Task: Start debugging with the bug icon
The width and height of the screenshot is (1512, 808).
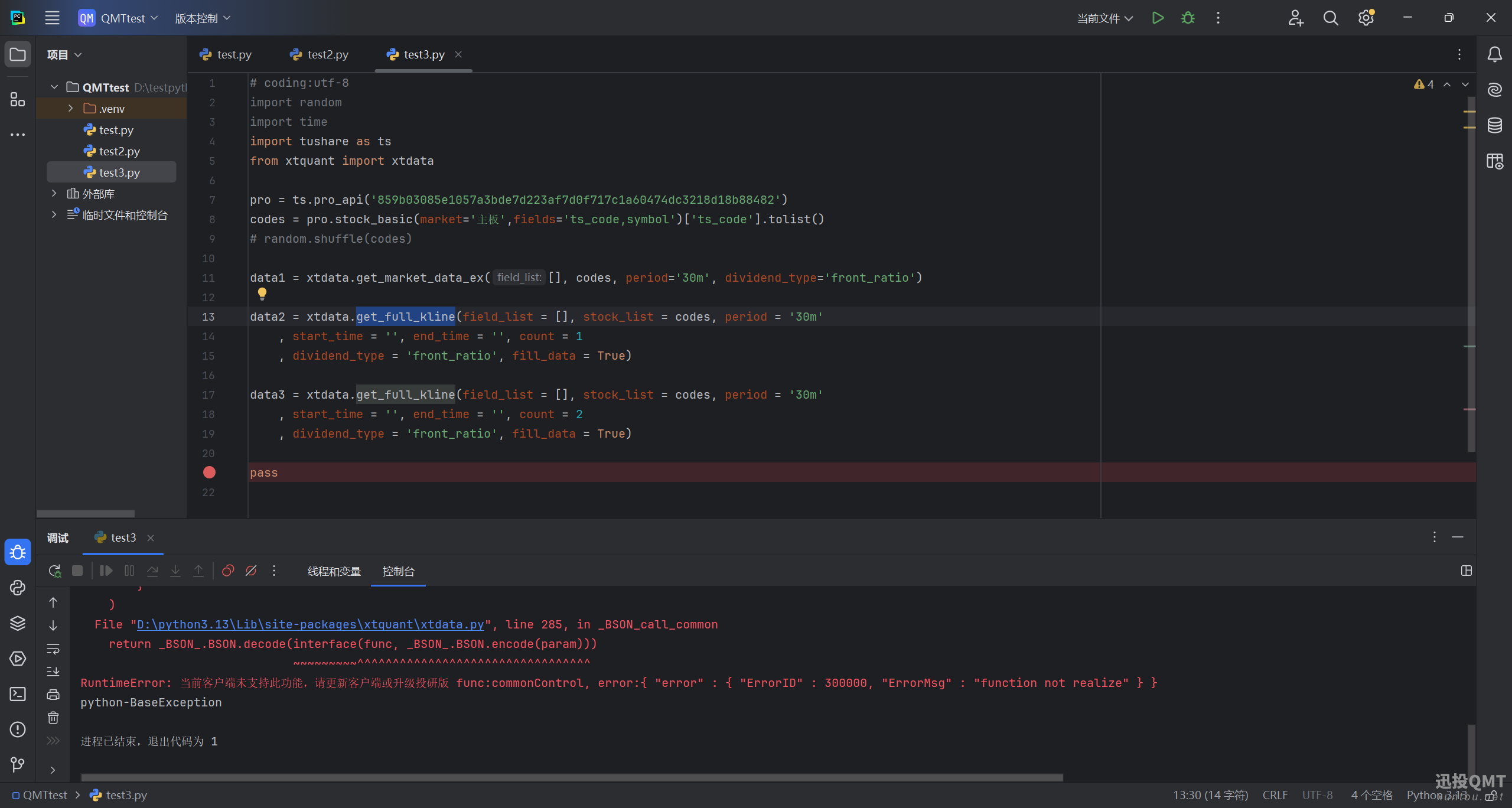Action: (x=1188, y=18)
